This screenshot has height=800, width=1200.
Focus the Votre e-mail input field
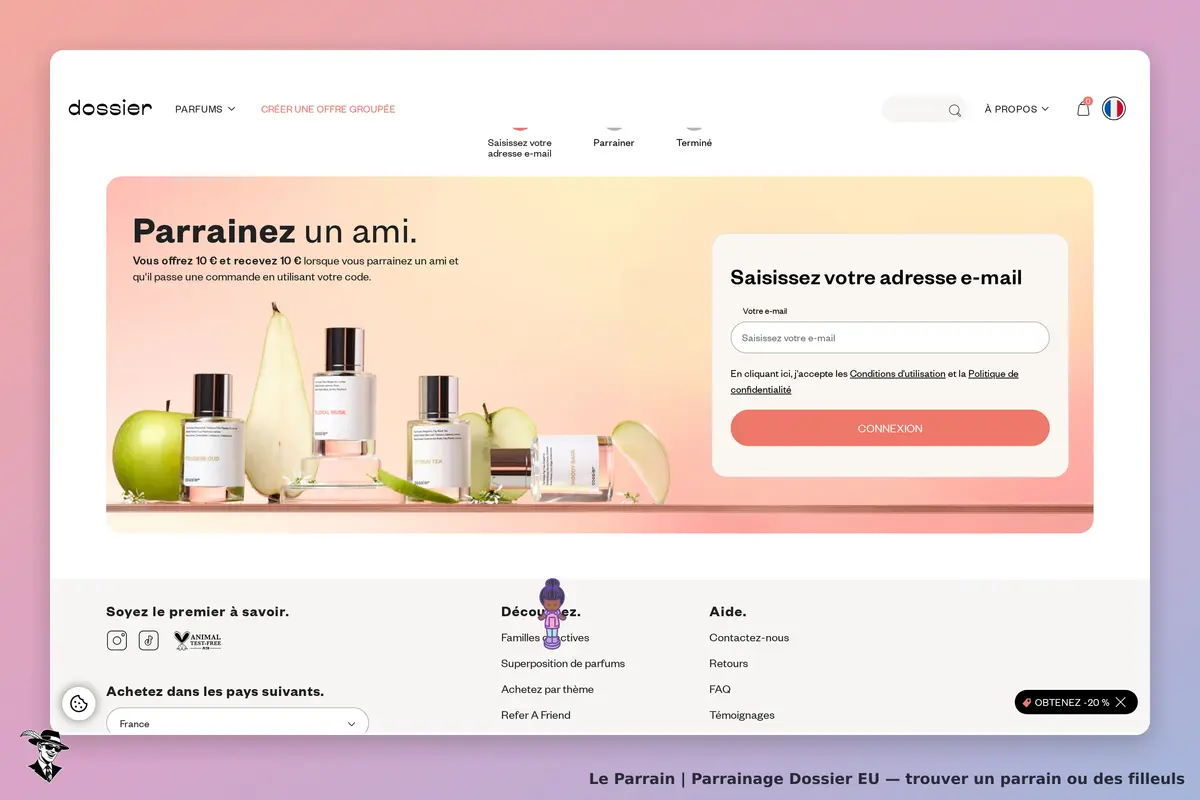coord(890,338)
